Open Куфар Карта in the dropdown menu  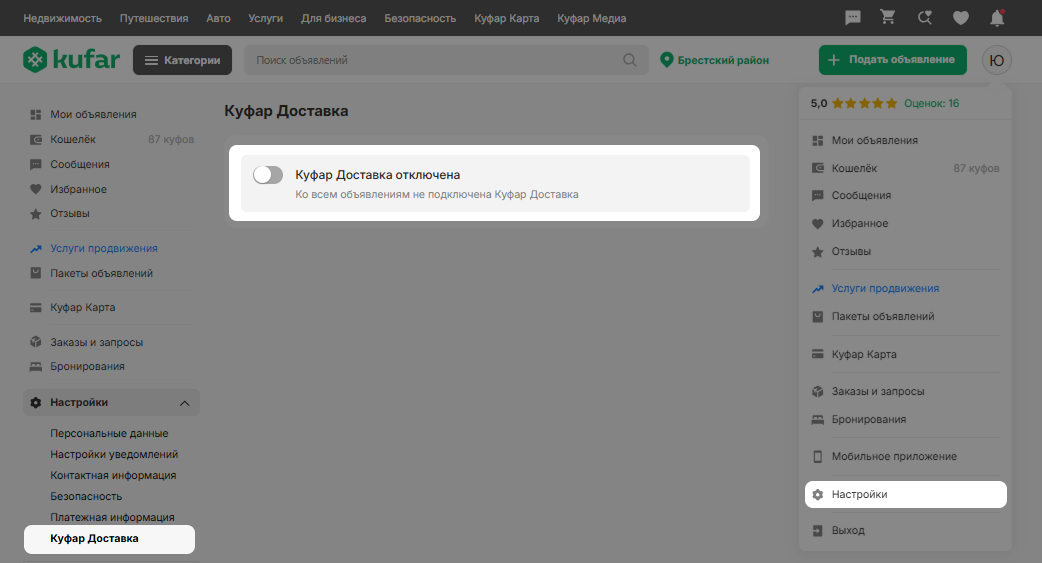(864, 354)
